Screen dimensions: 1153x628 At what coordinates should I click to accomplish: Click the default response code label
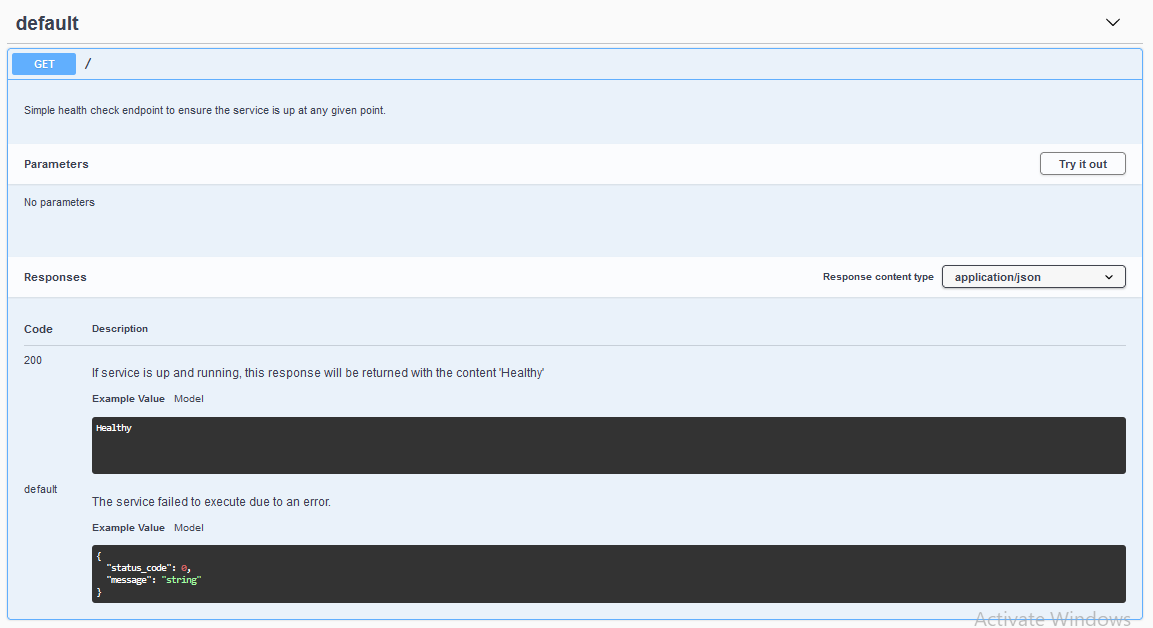click(40, 489)
